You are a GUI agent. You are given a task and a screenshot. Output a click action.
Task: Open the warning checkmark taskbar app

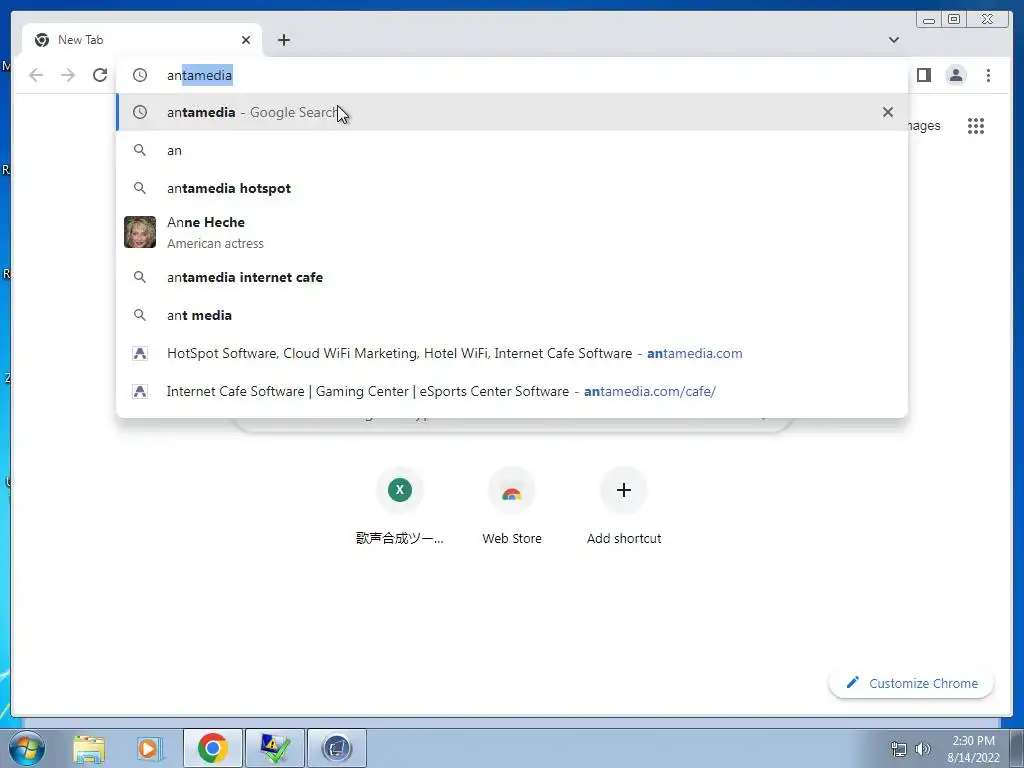click(x=275, y=748)
